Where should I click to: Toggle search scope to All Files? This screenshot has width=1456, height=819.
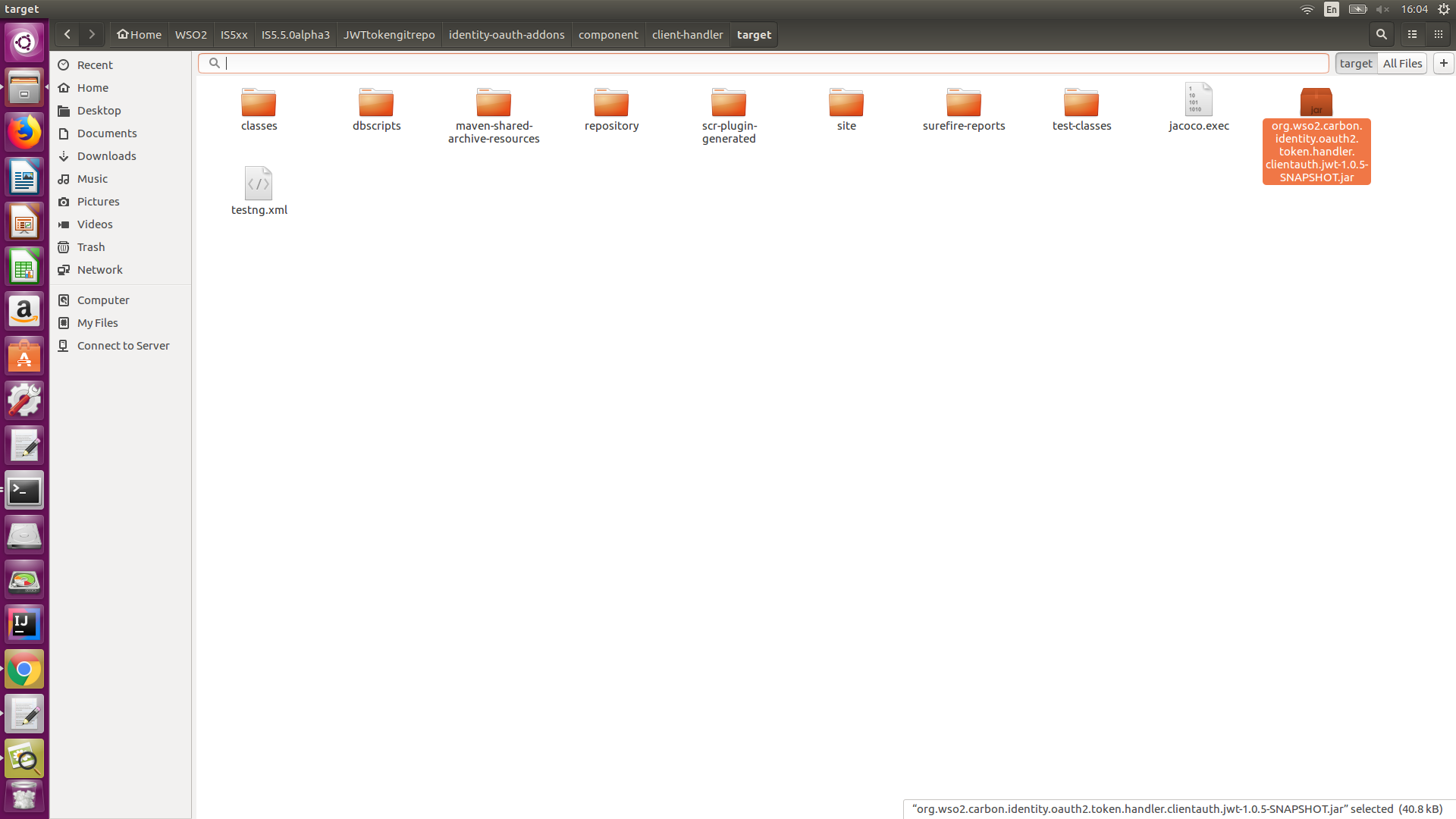[x=1402, y=64]
